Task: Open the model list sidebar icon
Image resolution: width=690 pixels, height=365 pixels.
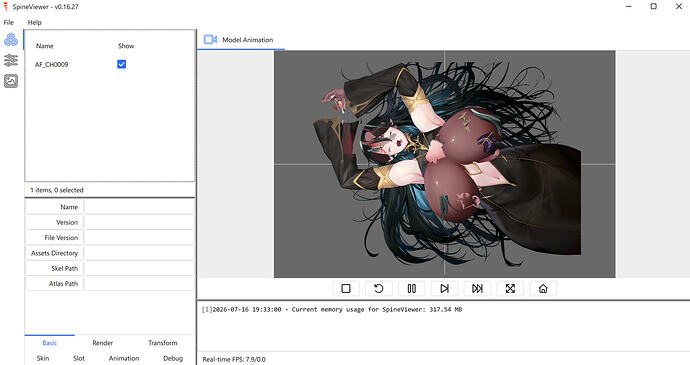Action: click(x=11, y=40)
